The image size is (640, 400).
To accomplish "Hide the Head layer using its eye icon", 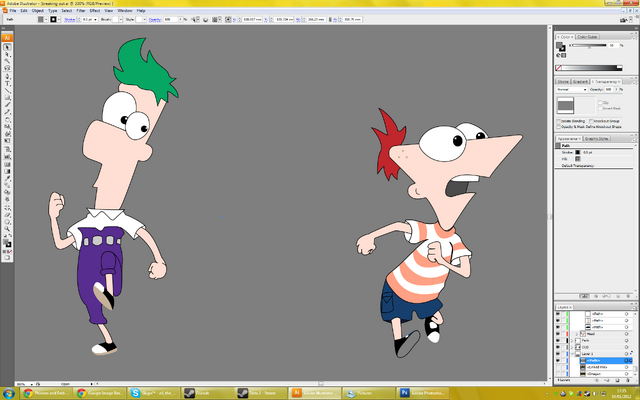I will click(558, 334).
